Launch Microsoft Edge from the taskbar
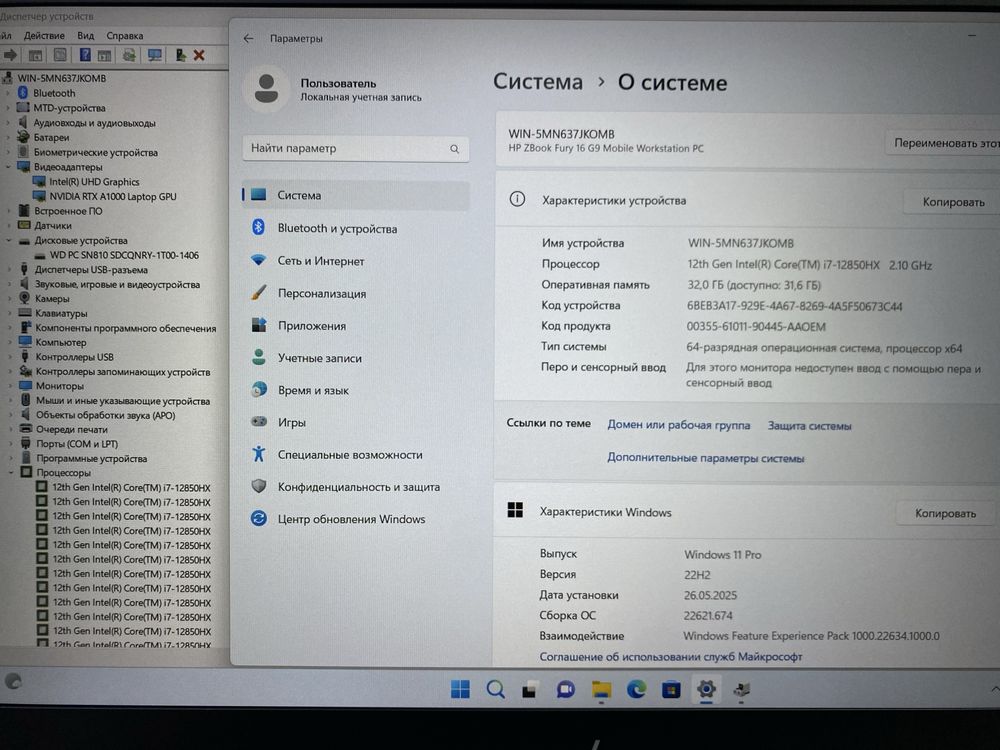This screenshot has width=1000, height=750. pos(636,689)
